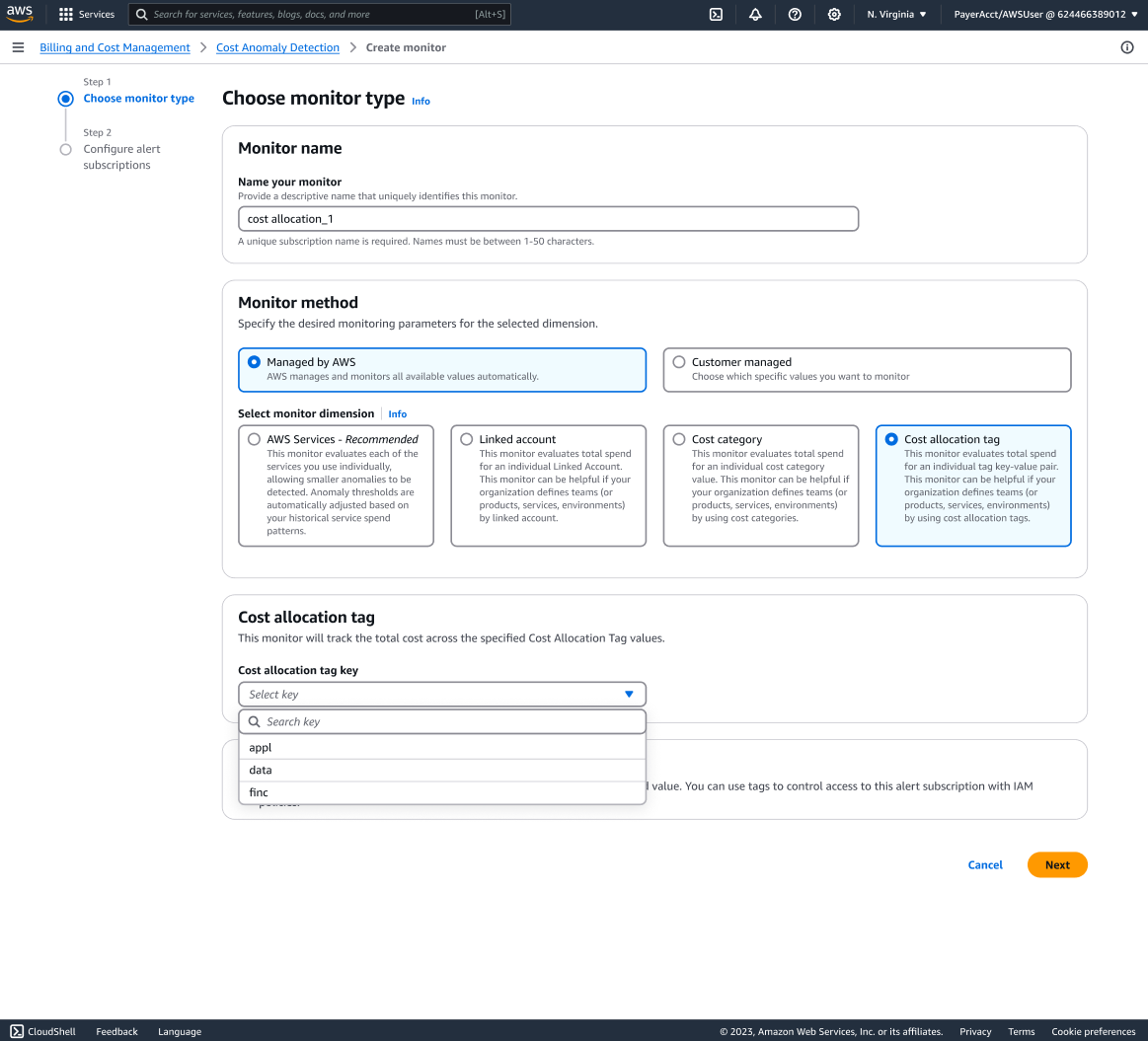Click the Monitor name text field

(x=548, y=219)
